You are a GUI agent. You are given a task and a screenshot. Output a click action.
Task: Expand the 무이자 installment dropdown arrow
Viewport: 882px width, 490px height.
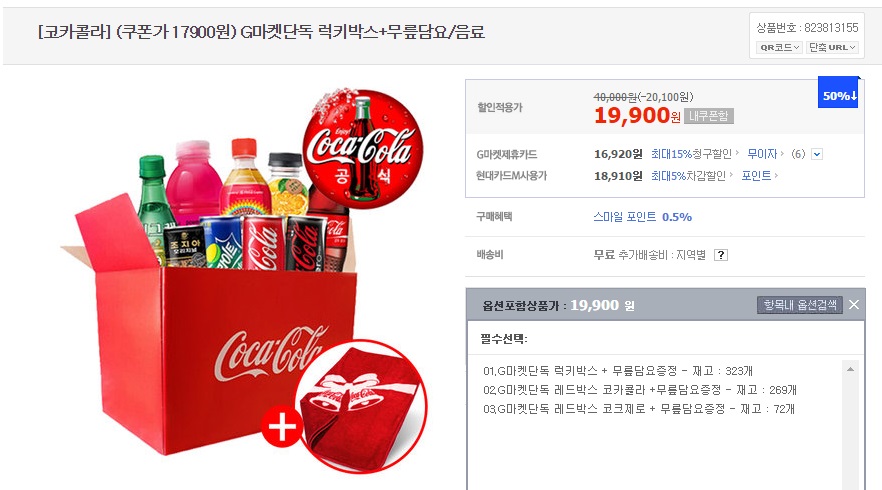[x=817, y=154]
